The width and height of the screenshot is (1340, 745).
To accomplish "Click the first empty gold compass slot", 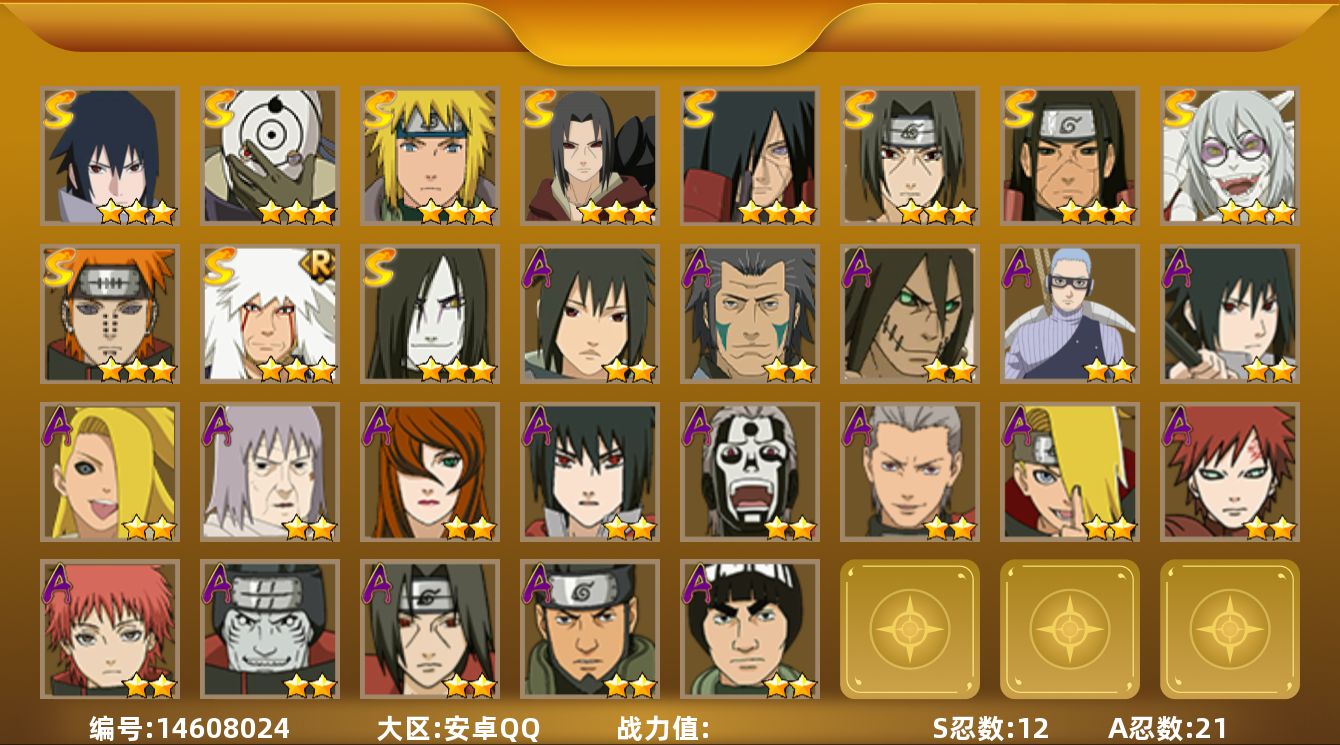I will pos(910,629).
